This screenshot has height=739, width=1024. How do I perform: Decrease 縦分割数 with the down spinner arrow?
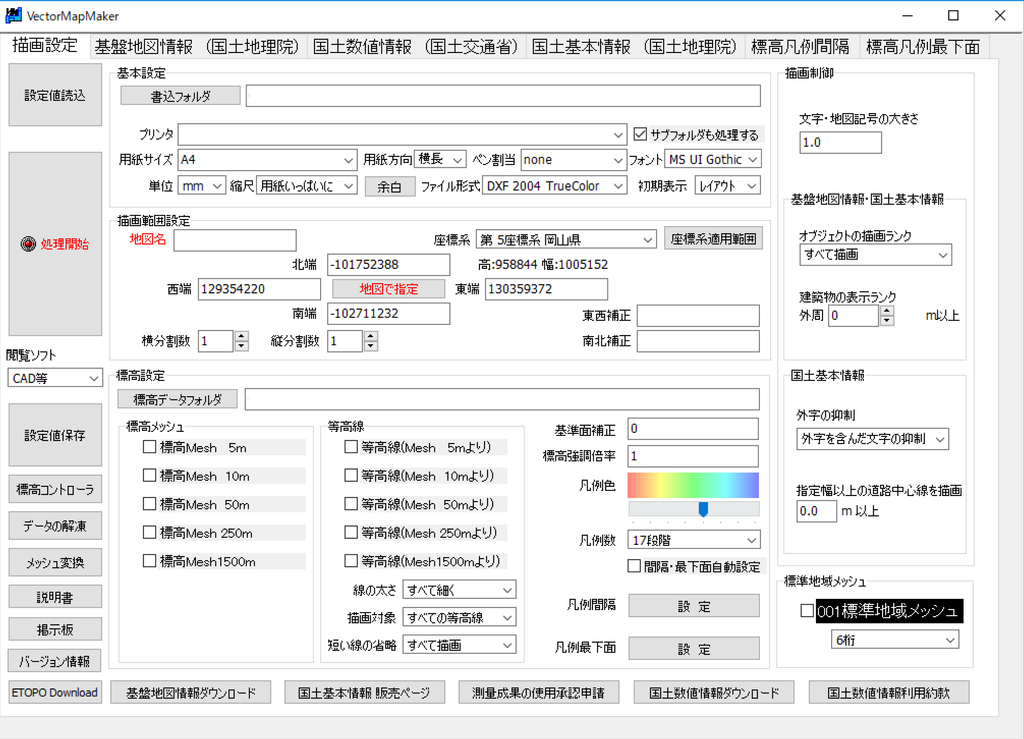pos(371,347)
